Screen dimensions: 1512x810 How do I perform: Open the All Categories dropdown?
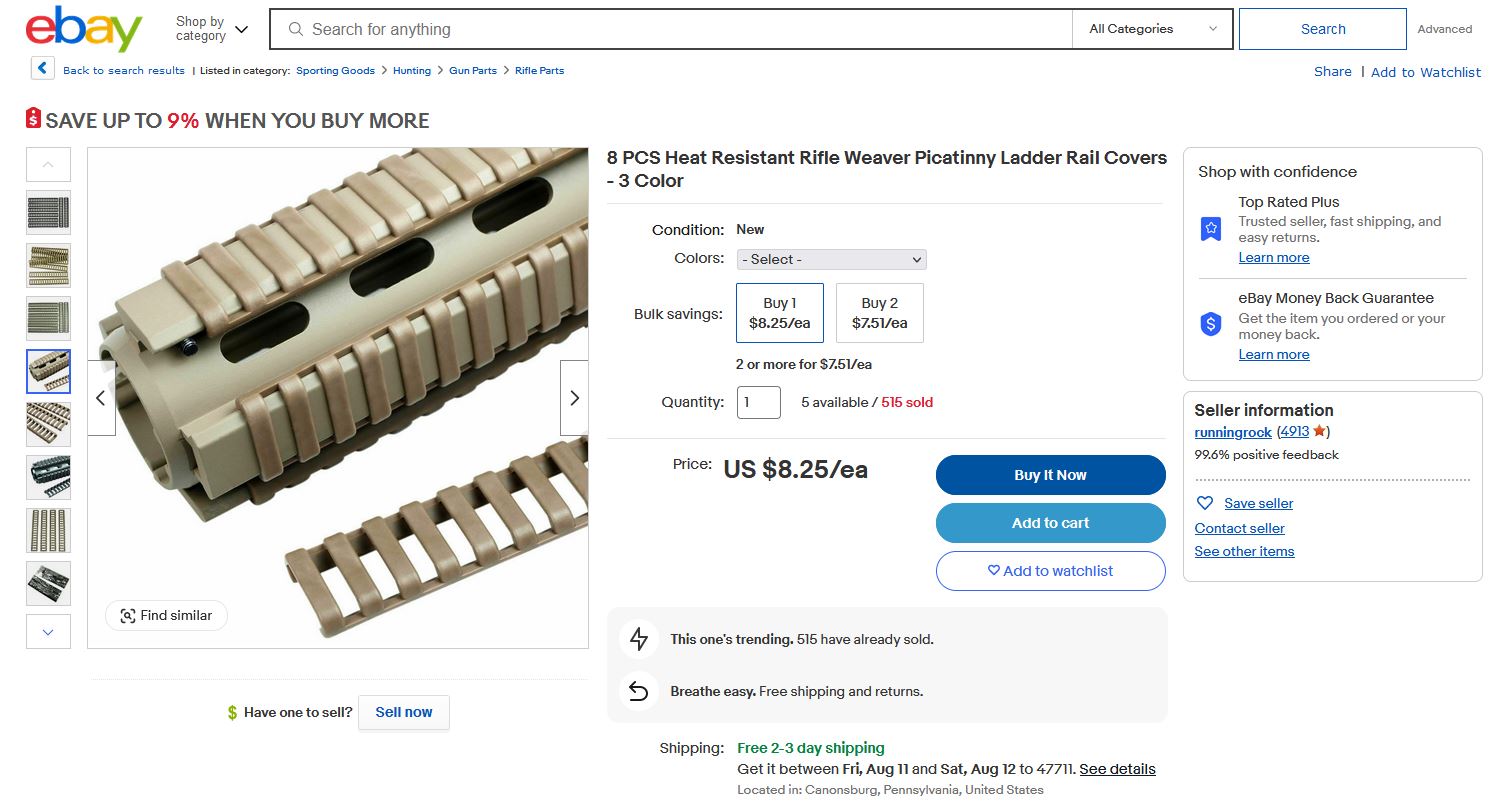pyautogui.click(x=1153, y=29)
